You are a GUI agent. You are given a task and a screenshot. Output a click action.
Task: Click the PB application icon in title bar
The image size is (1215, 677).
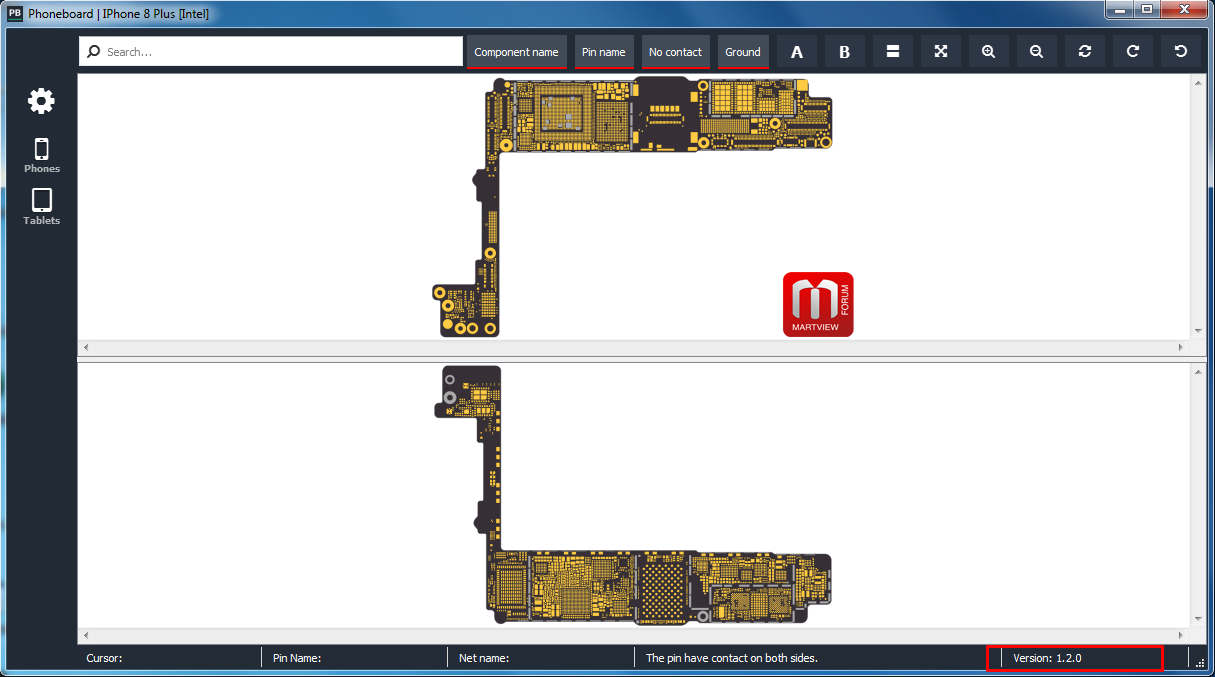tap(15, 14)
